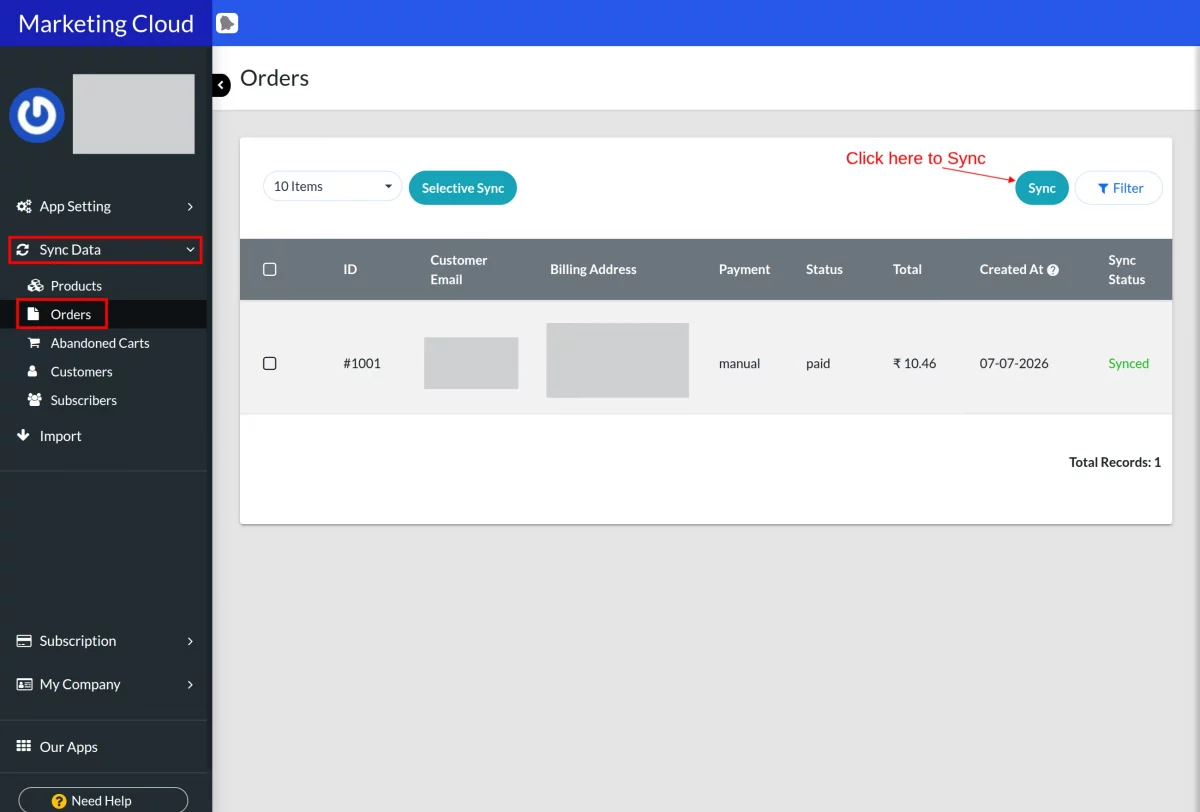Click the Subscribers group icon
This screenshot has width=1200, height=812.
tap(34, 400)
